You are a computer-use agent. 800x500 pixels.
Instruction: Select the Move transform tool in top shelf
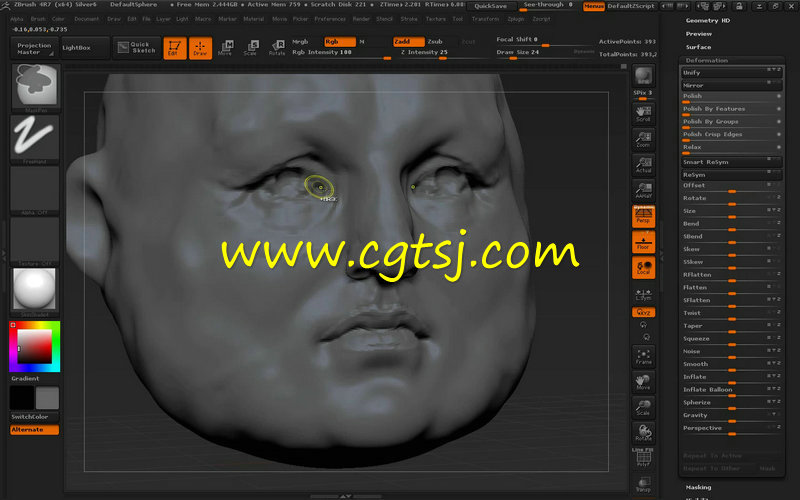click(225, 48)
